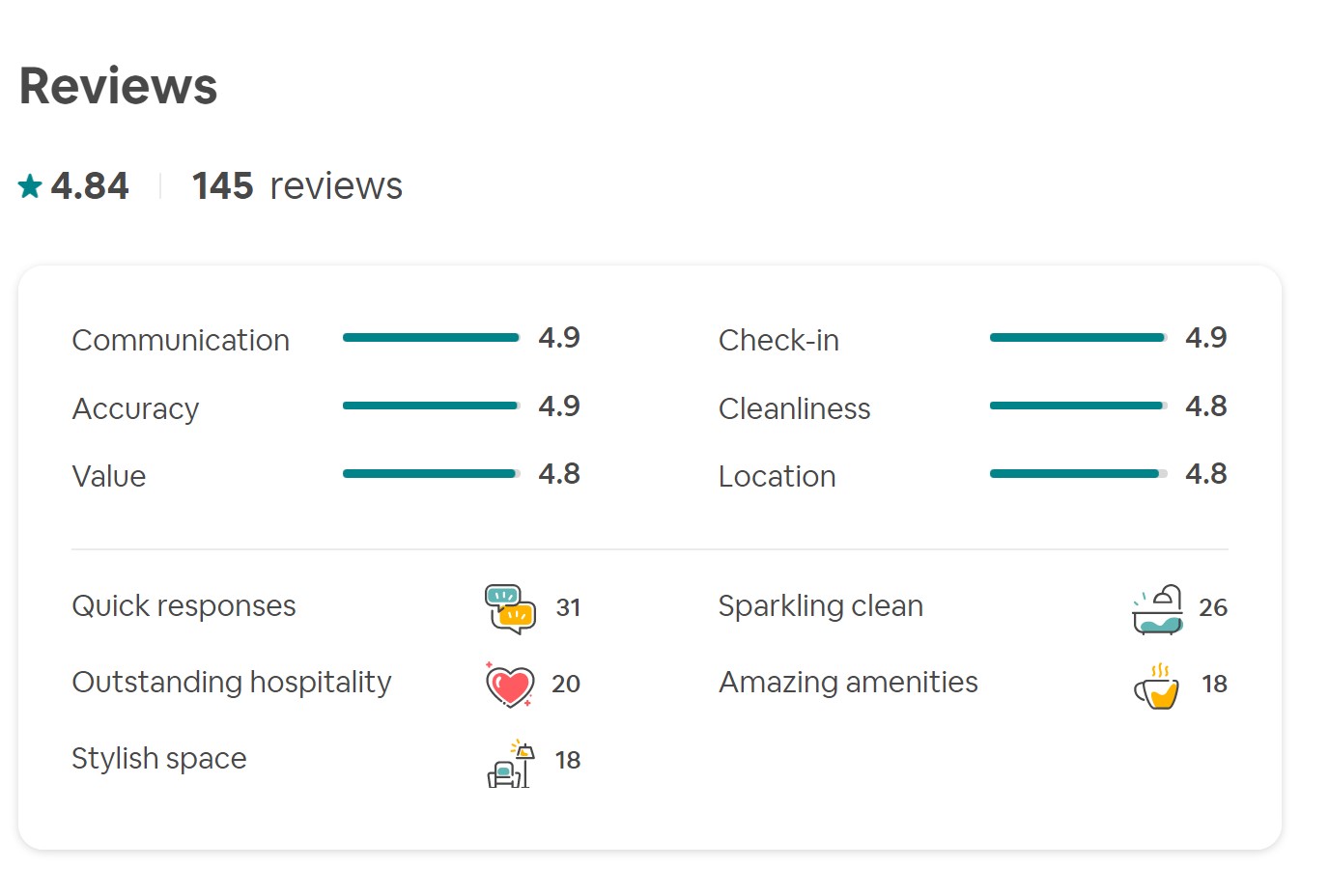Select the Quick responses label
The image size is (1329, 896).
[x=184, y=606]
